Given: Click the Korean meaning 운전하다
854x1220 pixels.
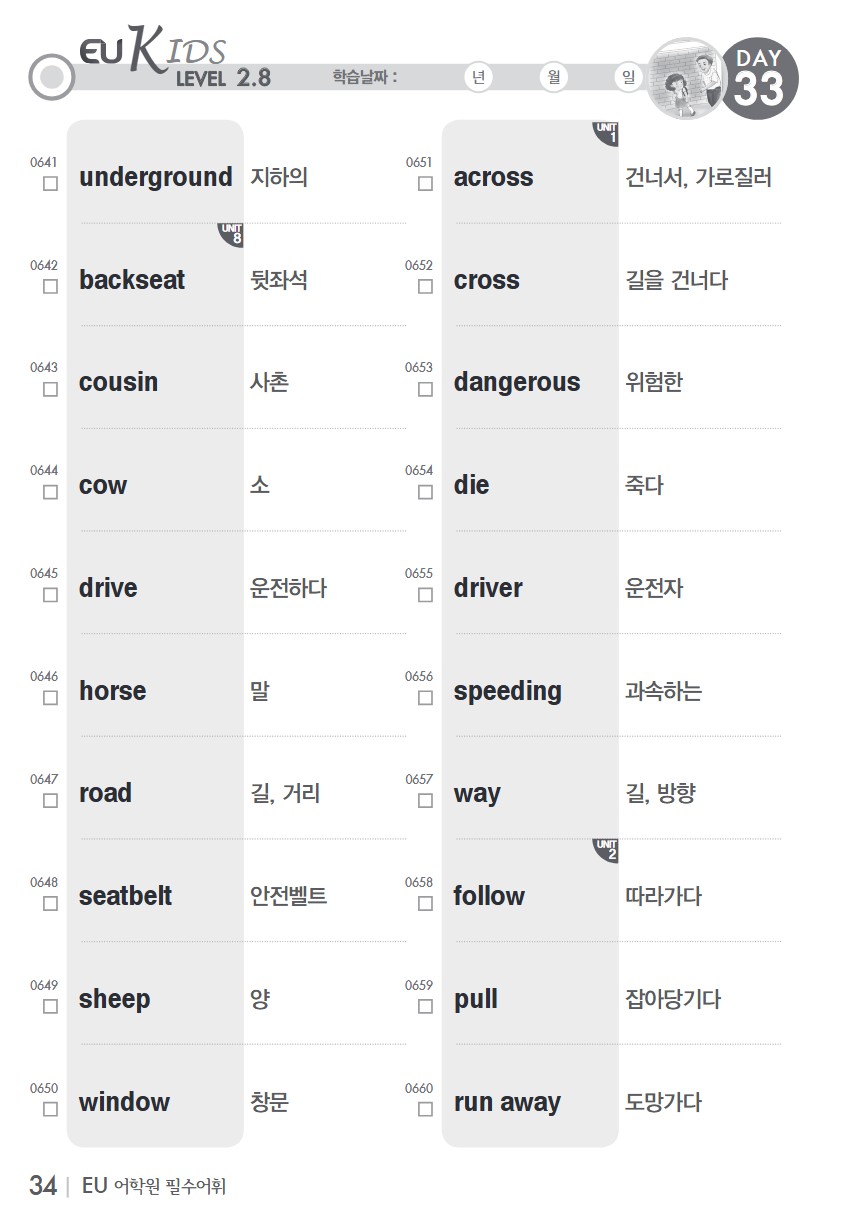Looking at the screenshot, I should [x=288, y=588].
